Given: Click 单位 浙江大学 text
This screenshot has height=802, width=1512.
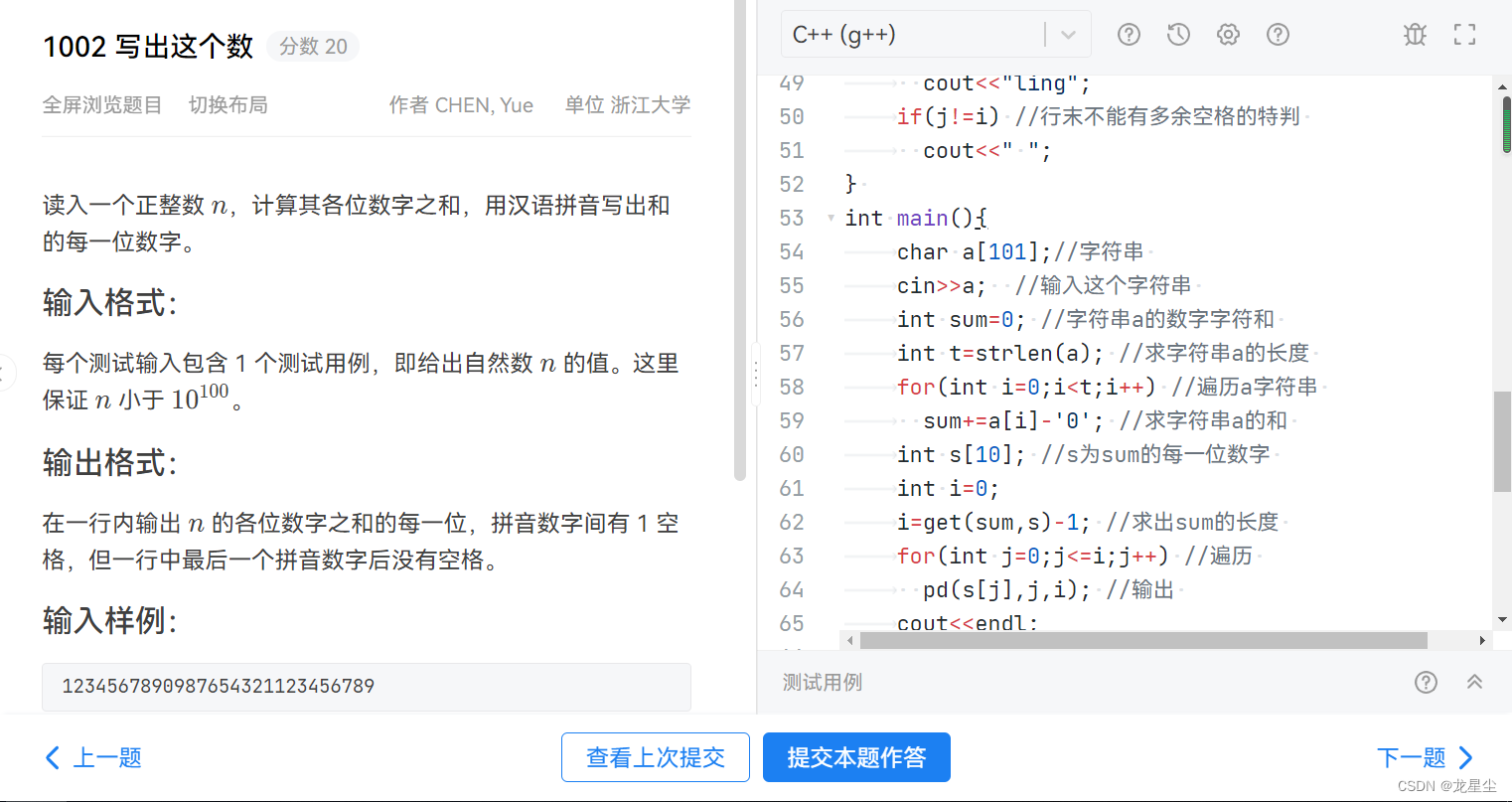Looking at the screenshot, I should coord(628,105).
